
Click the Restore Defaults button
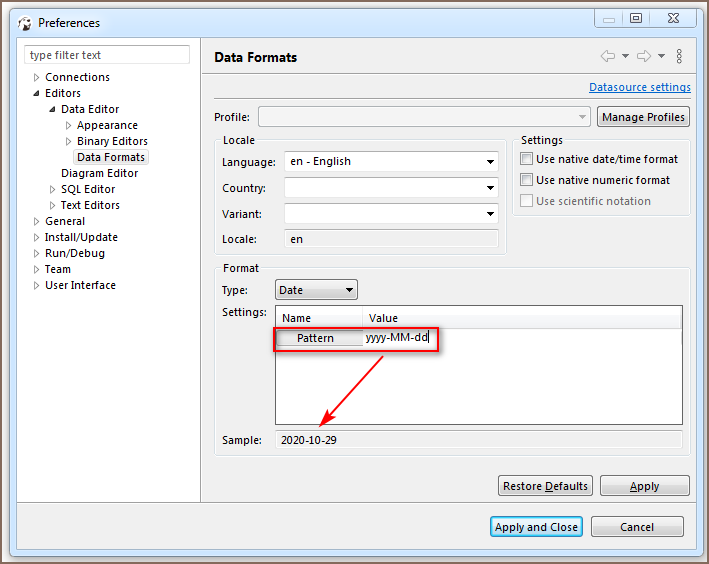coord(545,486)
